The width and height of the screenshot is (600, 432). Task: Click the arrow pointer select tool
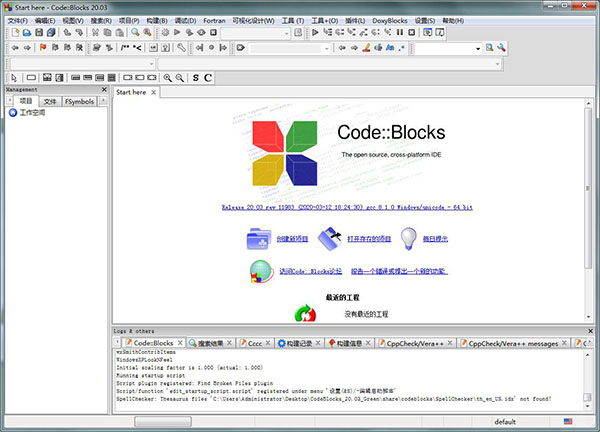(x=15, y=78)
